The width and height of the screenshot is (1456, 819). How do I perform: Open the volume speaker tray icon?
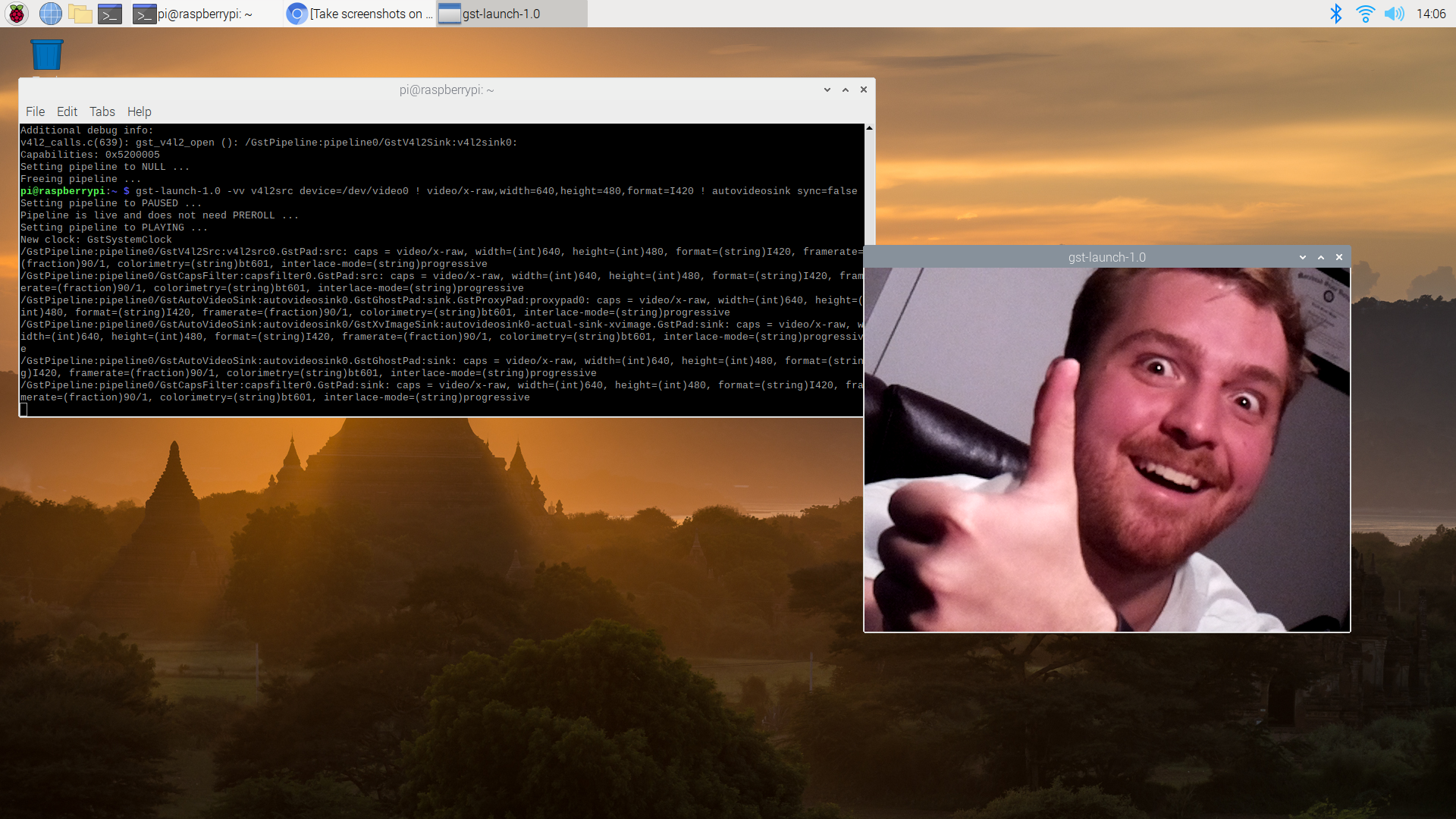coord(1394,14)
